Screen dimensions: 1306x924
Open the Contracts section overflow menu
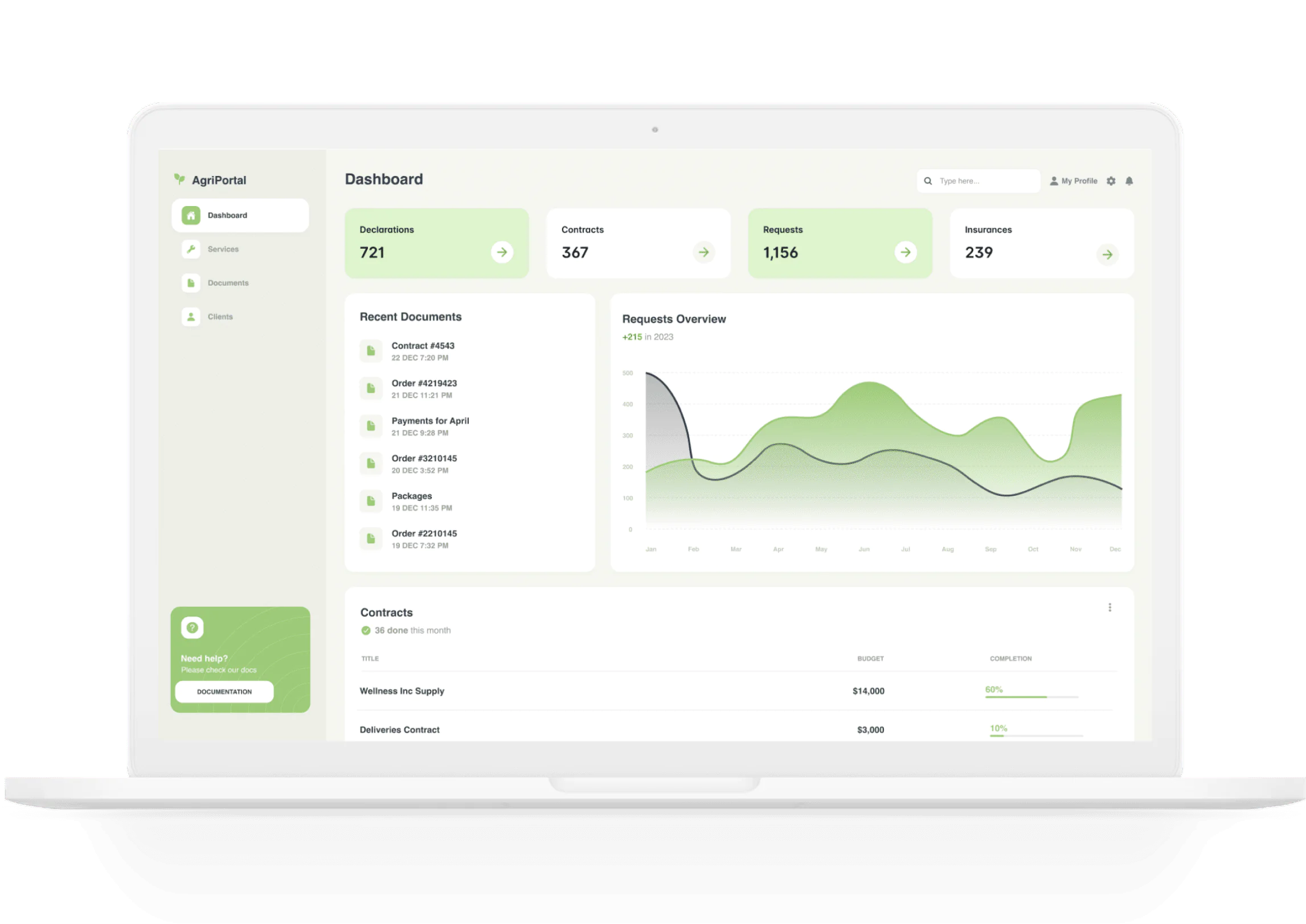click(1110, 607)
